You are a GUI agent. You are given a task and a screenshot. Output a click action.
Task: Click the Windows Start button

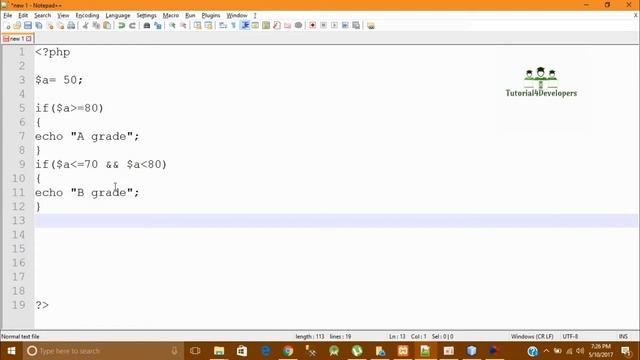(x=11, y=351)
